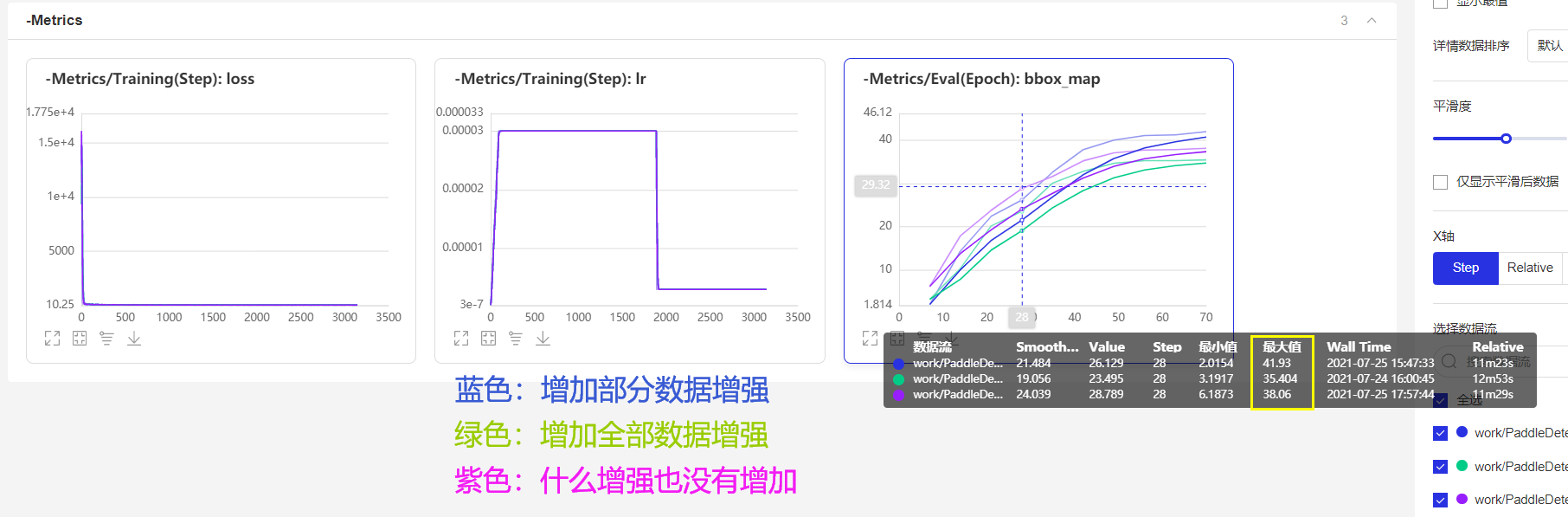Uncheck the blue work/PaddleDete data stream

pyautogui.click(x=1441, y=433)
